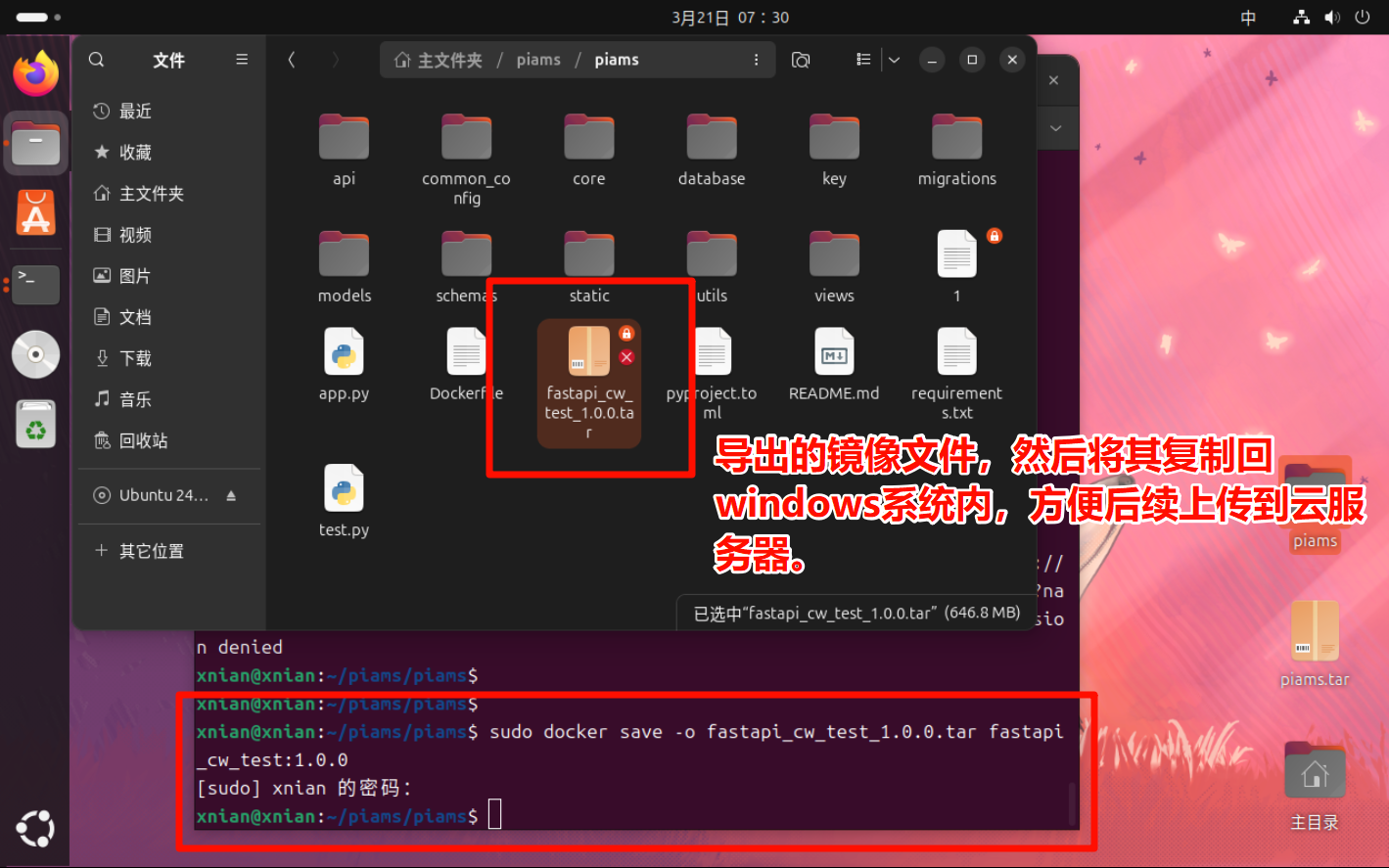Image resolution: width=1389 pixels, height=868 pixels.
Task: Select the app.py Python file
Action: coord(344,364)
